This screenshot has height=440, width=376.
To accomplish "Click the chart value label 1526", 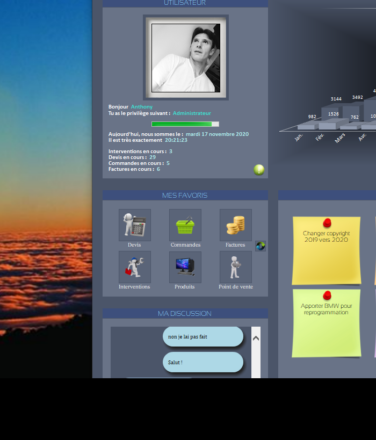I will click(333, 114).
